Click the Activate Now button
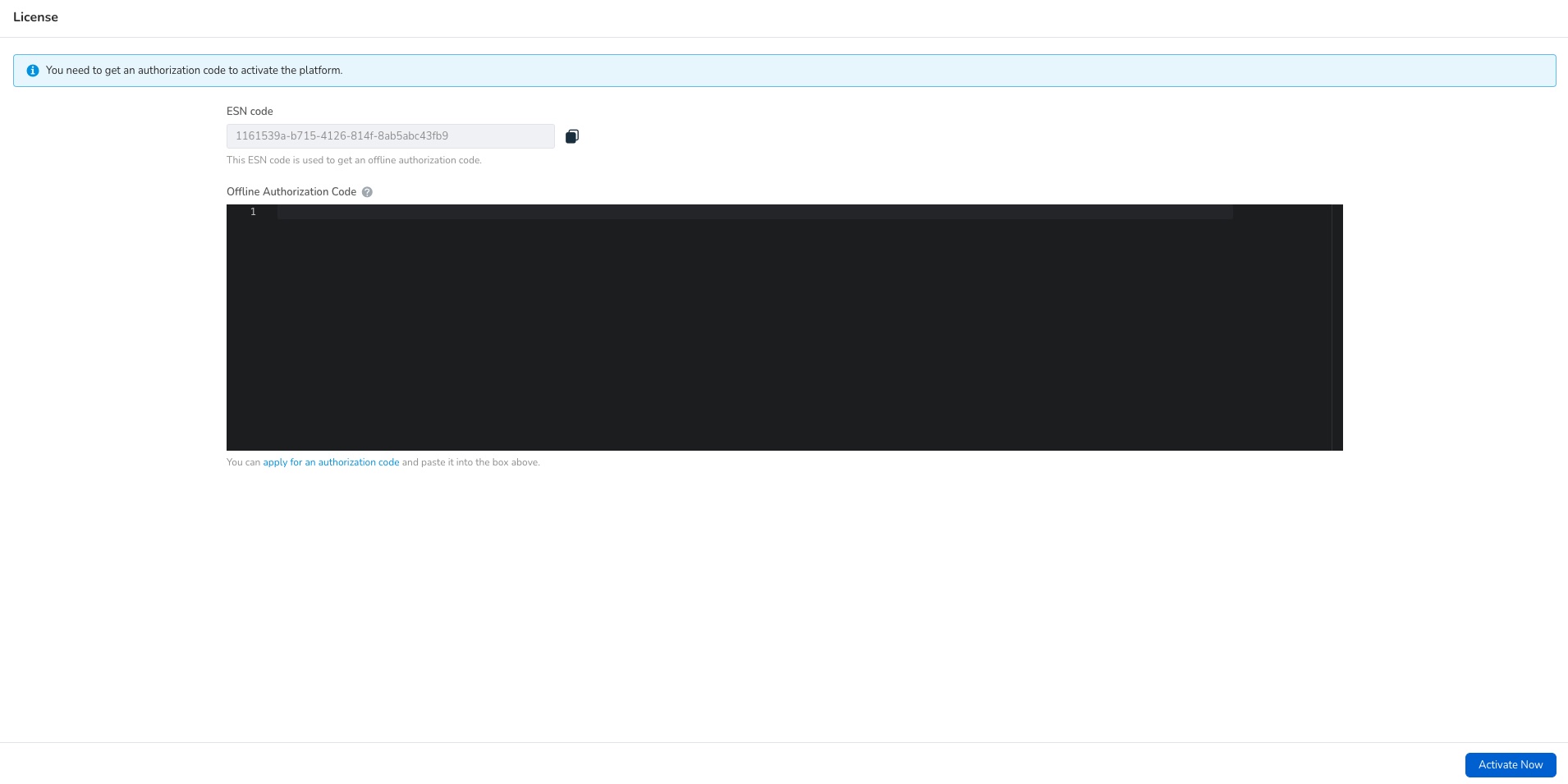The width and height of the screenshot is (1568, 784). tap(1511, 765)
